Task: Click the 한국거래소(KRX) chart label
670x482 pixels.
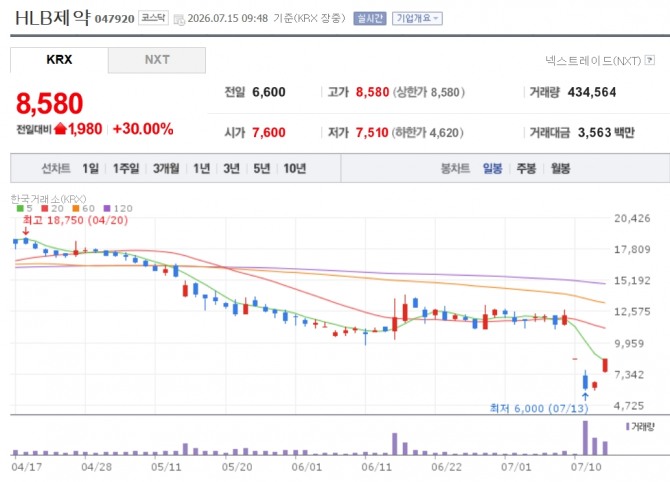Action: point(48,199)
